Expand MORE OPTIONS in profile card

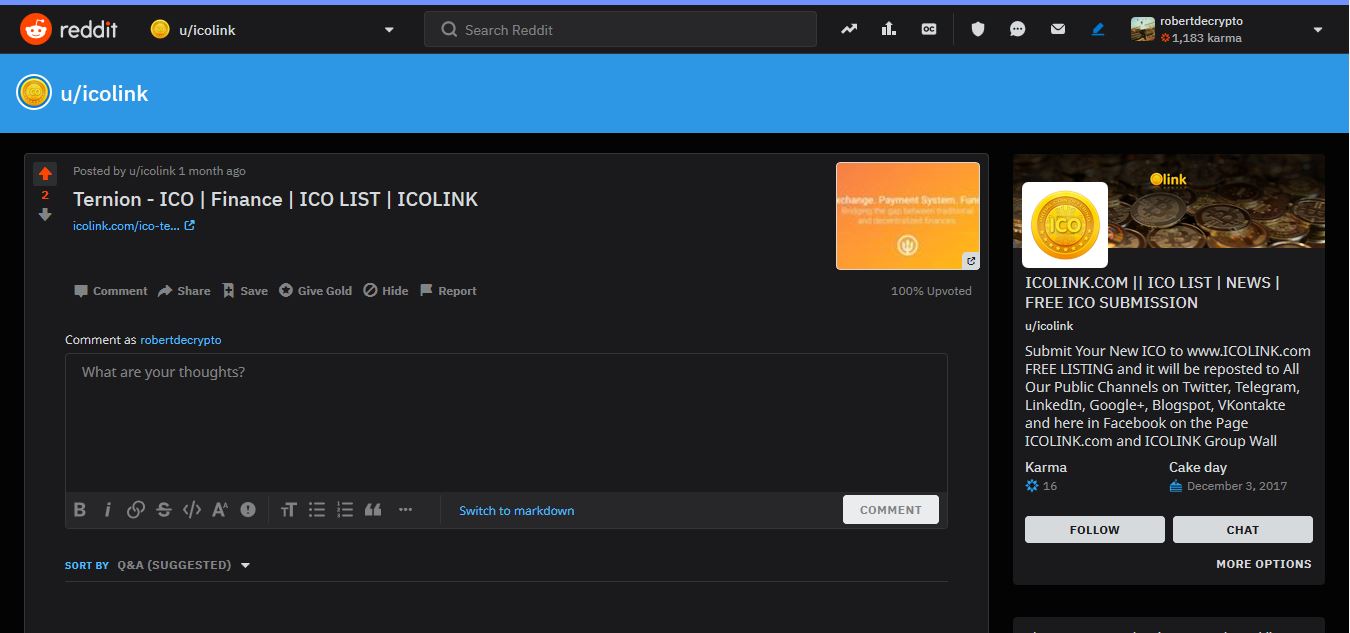pos(1264,564)
